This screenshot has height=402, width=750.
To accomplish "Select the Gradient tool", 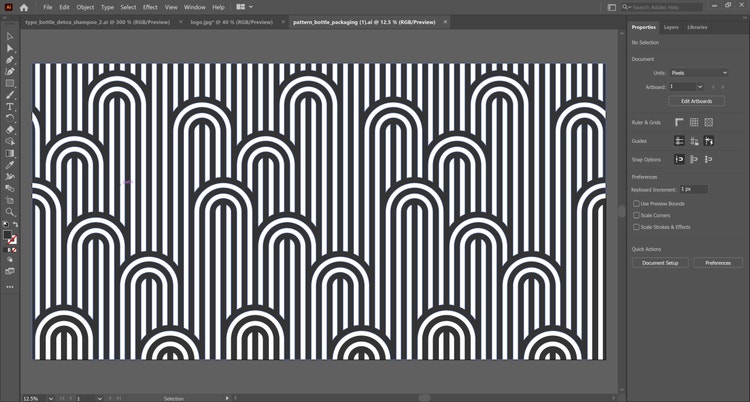I will (x=10, y=153).
